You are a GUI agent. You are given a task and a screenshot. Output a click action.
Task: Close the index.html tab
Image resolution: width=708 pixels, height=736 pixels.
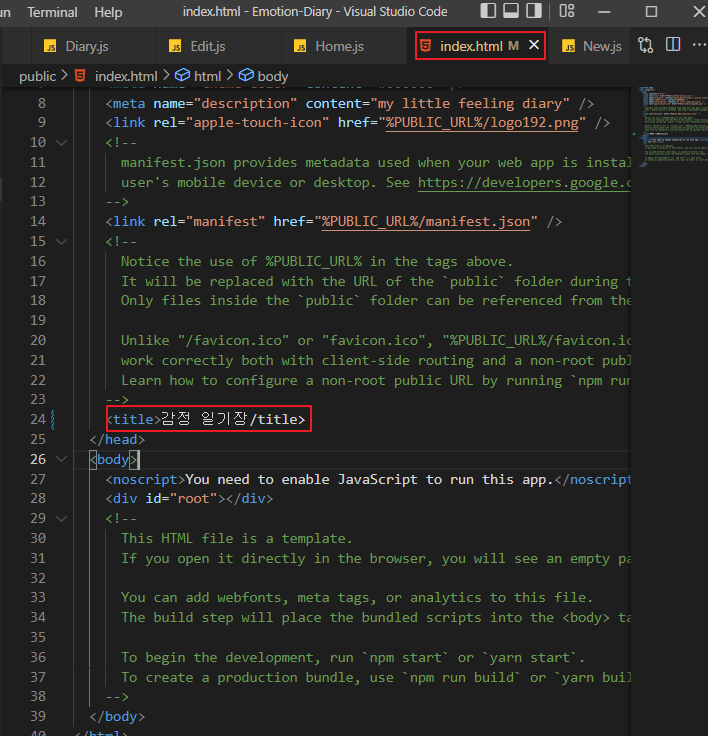coord(534,45)
